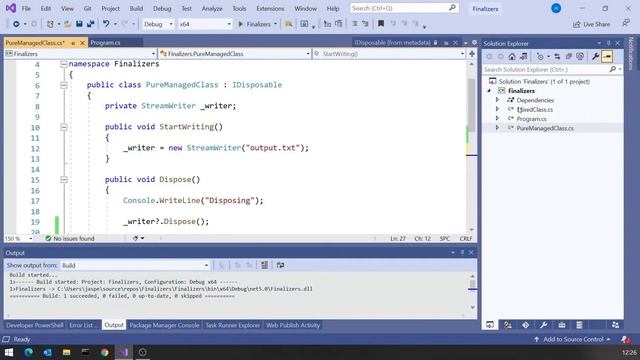This screenshot has width=640, height=360.
Task: Click Pending Changes Filter clock icon
Action: tap(540, 57)
